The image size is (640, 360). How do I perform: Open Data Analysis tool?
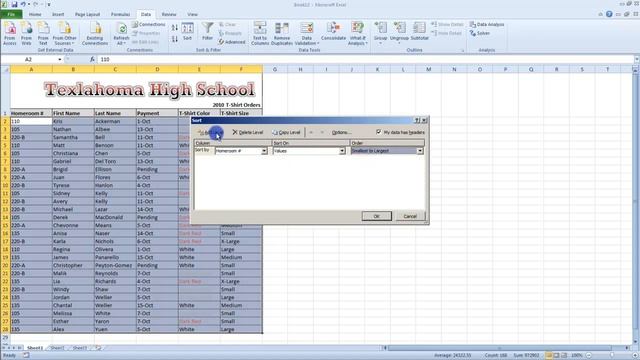point(487,24)
